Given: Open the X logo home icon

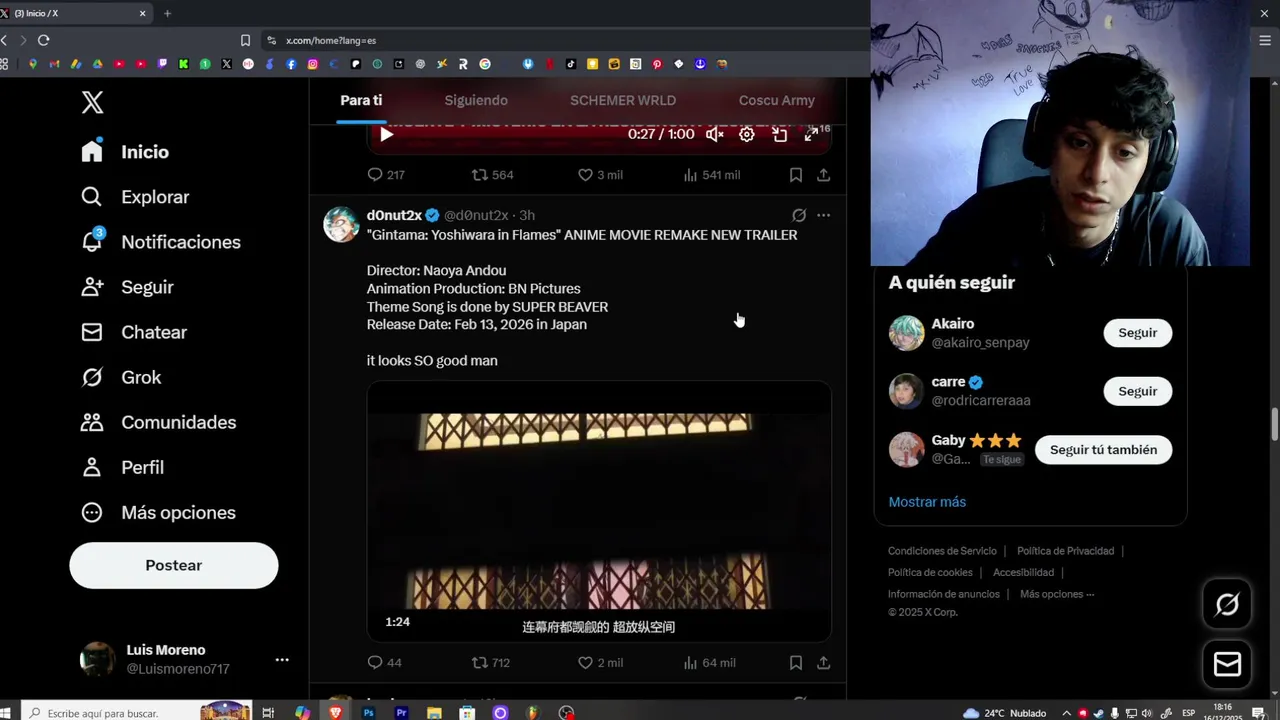Looking at the screenshot, I should coord(92,102).
